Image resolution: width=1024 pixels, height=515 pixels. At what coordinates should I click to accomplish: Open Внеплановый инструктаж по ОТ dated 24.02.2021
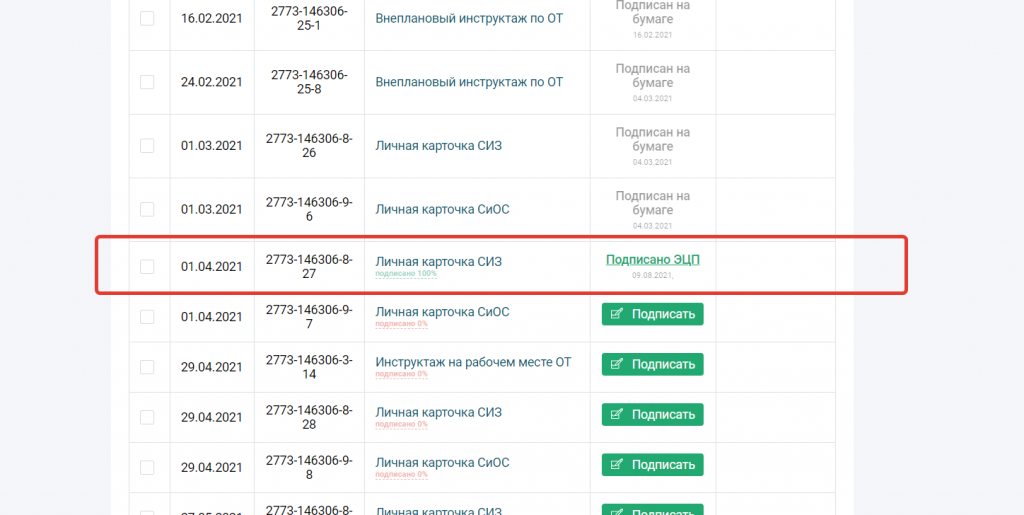point(469,82)
